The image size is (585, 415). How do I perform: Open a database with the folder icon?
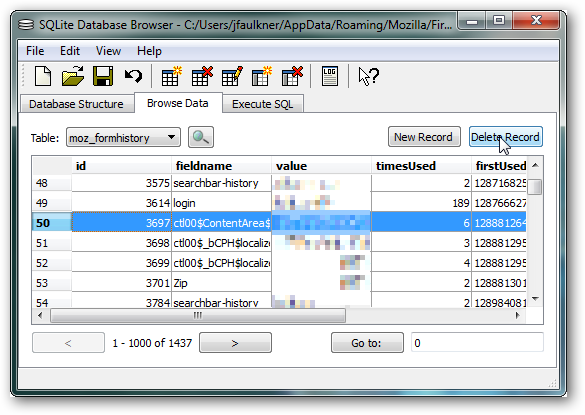coord(73,76)
